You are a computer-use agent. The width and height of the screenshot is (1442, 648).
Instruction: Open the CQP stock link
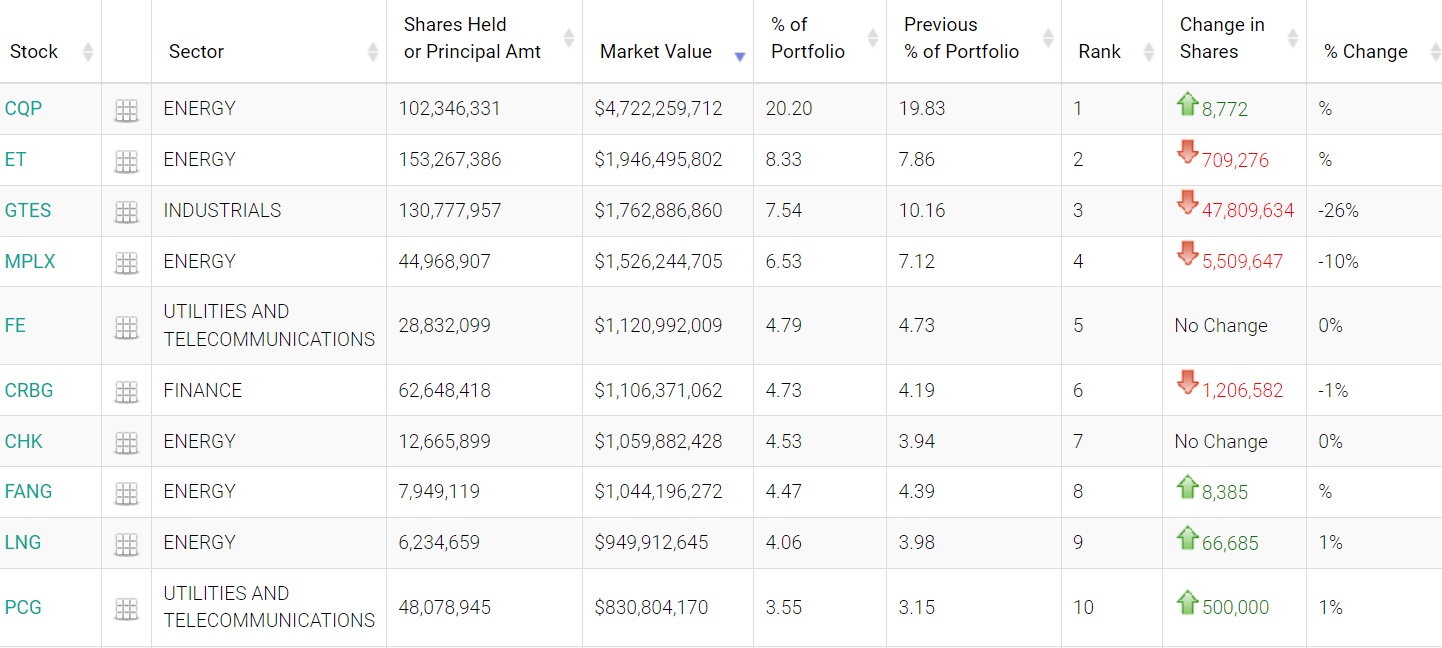tap(23, 108)
